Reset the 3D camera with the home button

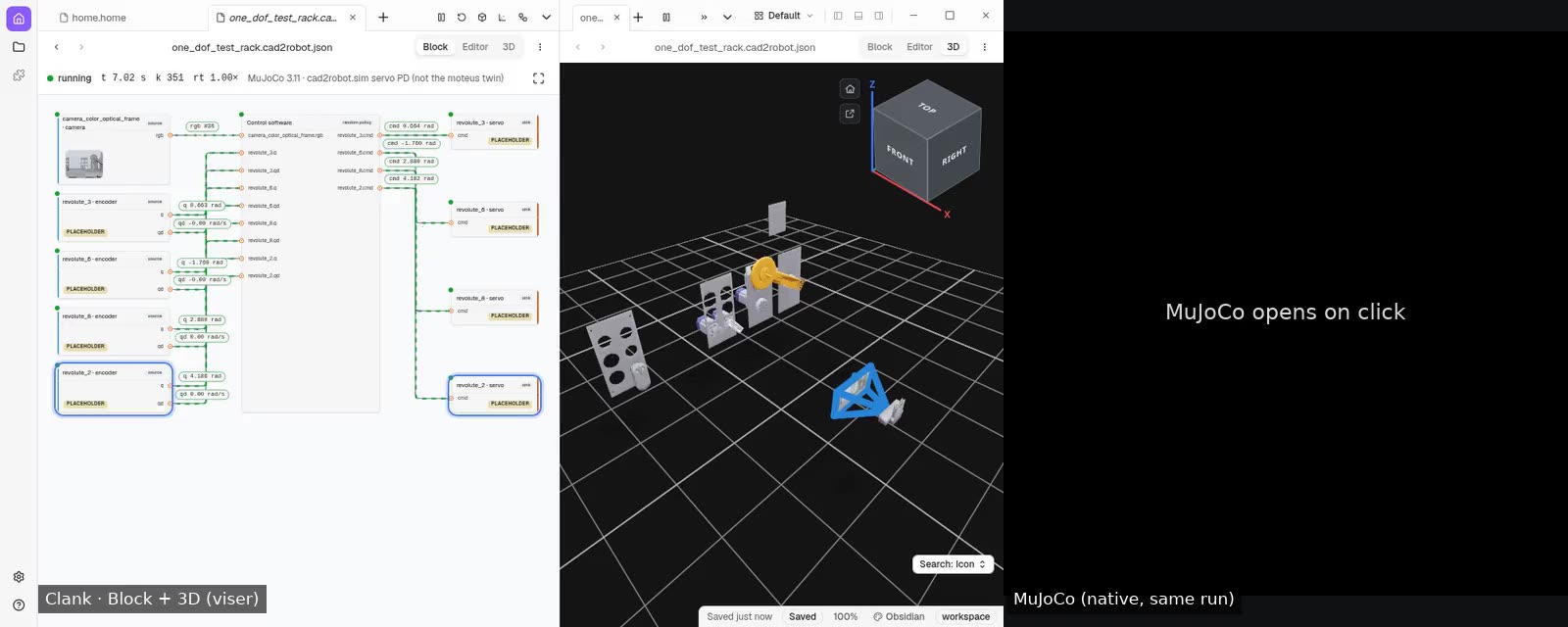850,89
